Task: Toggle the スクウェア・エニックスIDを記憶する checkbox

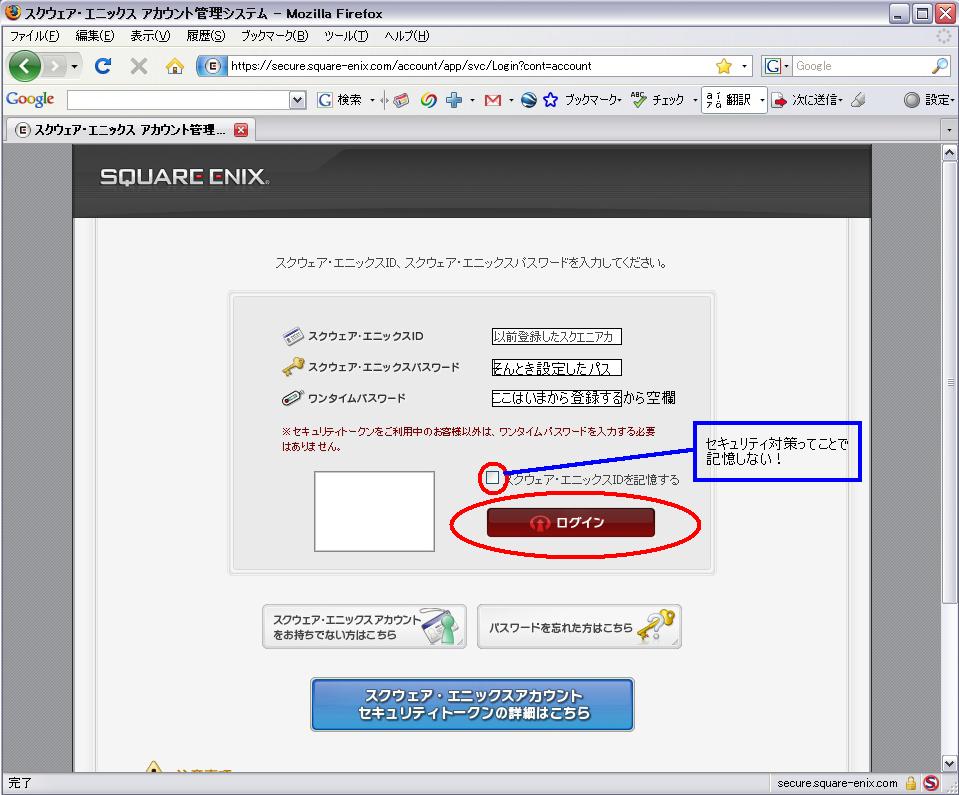Action: 492,478
